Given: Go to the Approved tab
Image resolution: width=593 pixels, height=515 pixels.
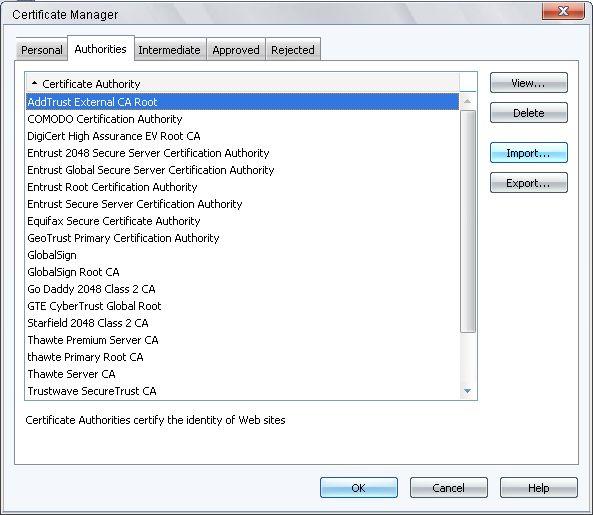Looking at the screenshot, I should pyautogui.click(x=236, y=50).
